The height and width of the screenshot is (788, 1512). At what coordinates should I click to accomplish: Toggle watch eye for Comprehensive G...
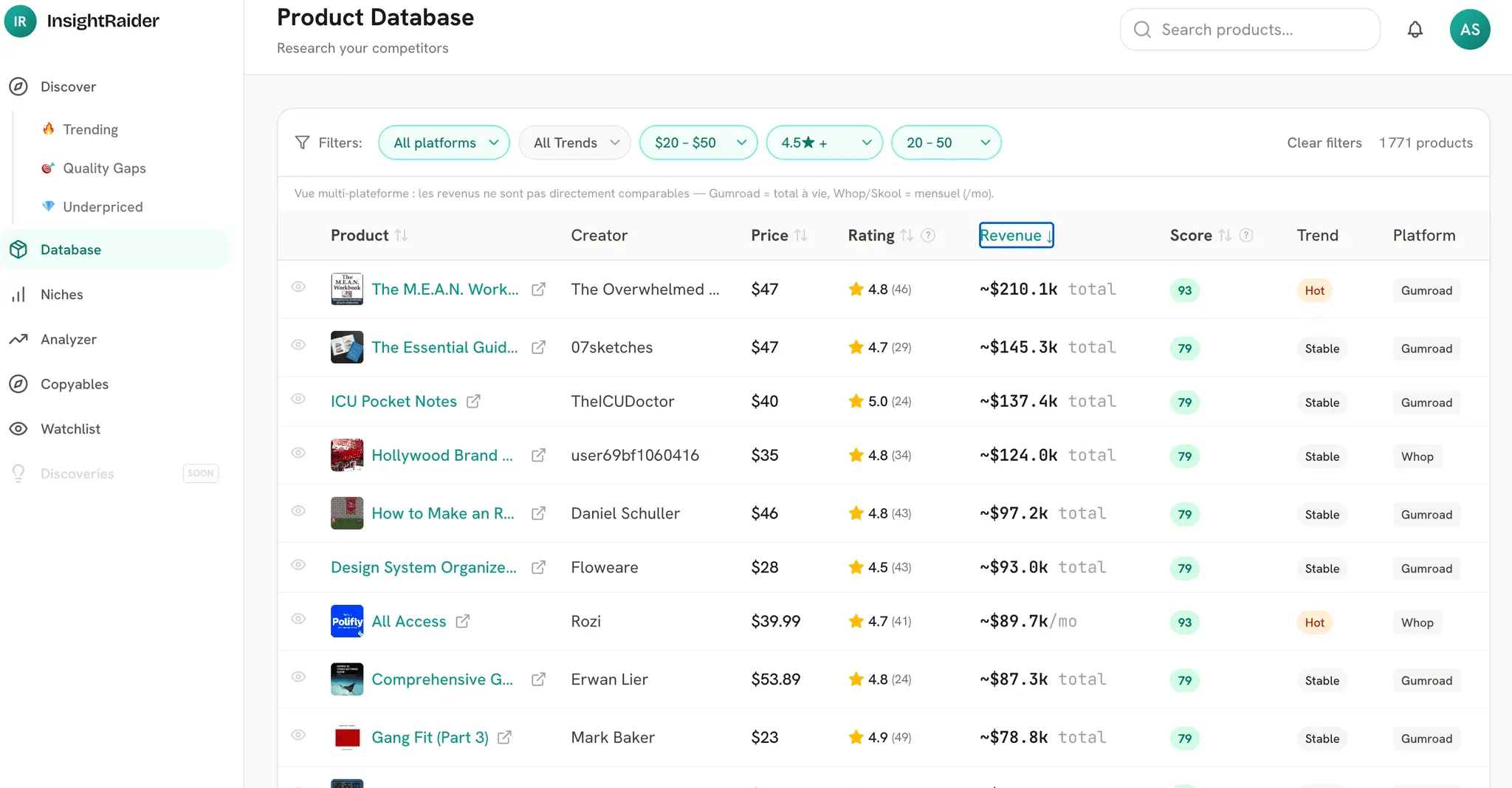point(298,677)
